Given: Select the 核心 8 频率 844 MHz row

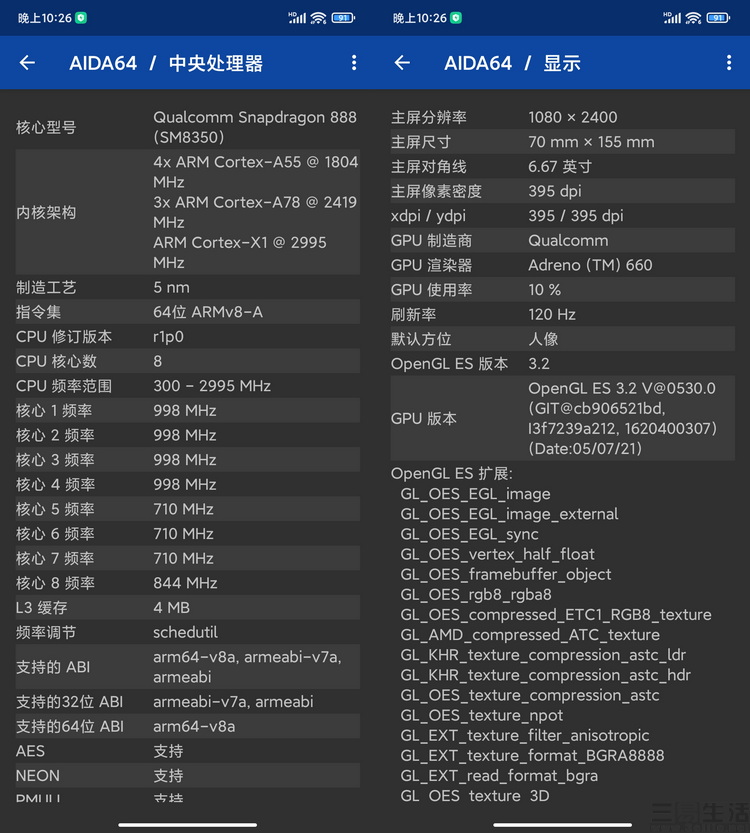Looking at the screenshot, I should click(x=188, y=583).
